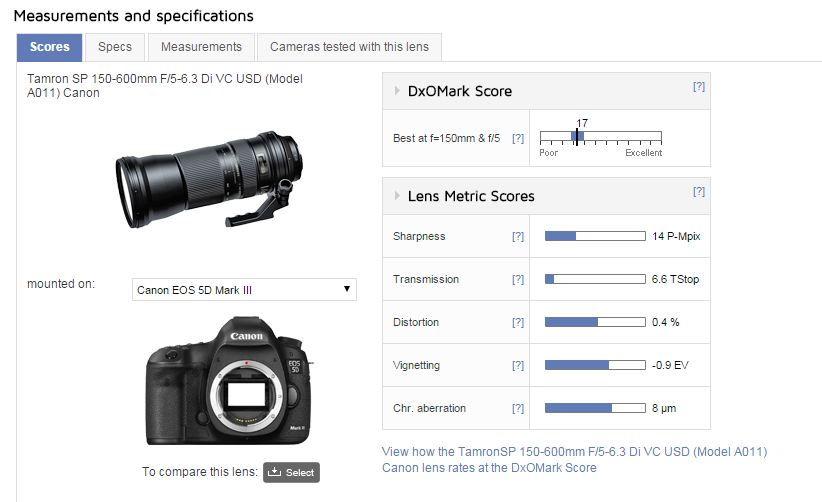Click the Tamron SP 150-600mm lens title
The width and height of the screenshot is (822, 502).
[x=165, y=86]
